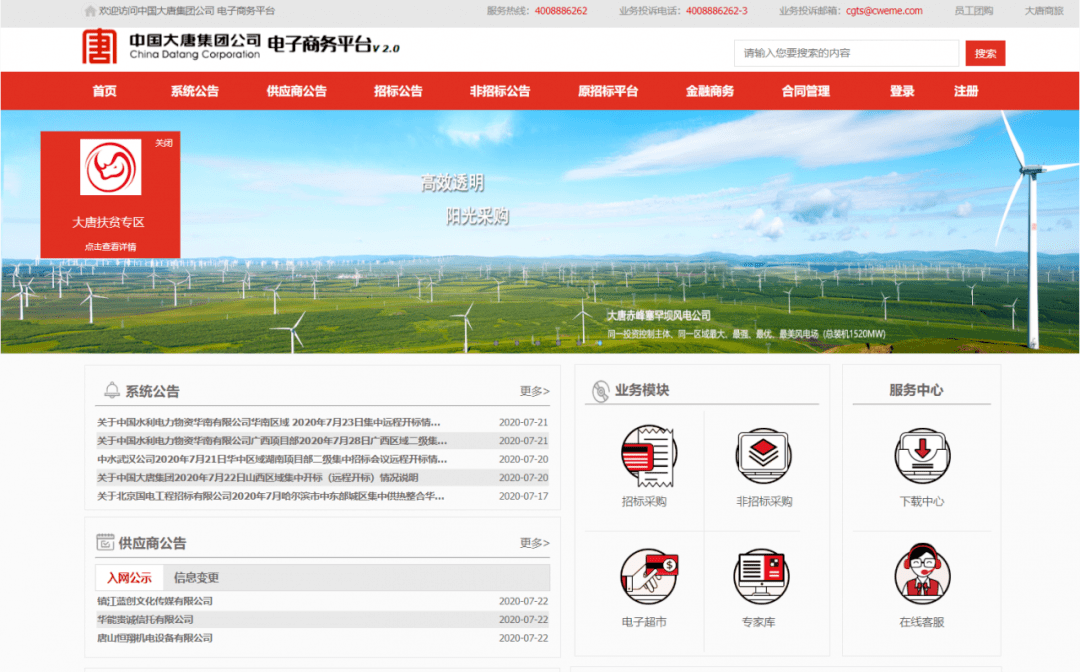Open the 原招标平台 navigation item
1080x672 pixels.
coord(608,91)
